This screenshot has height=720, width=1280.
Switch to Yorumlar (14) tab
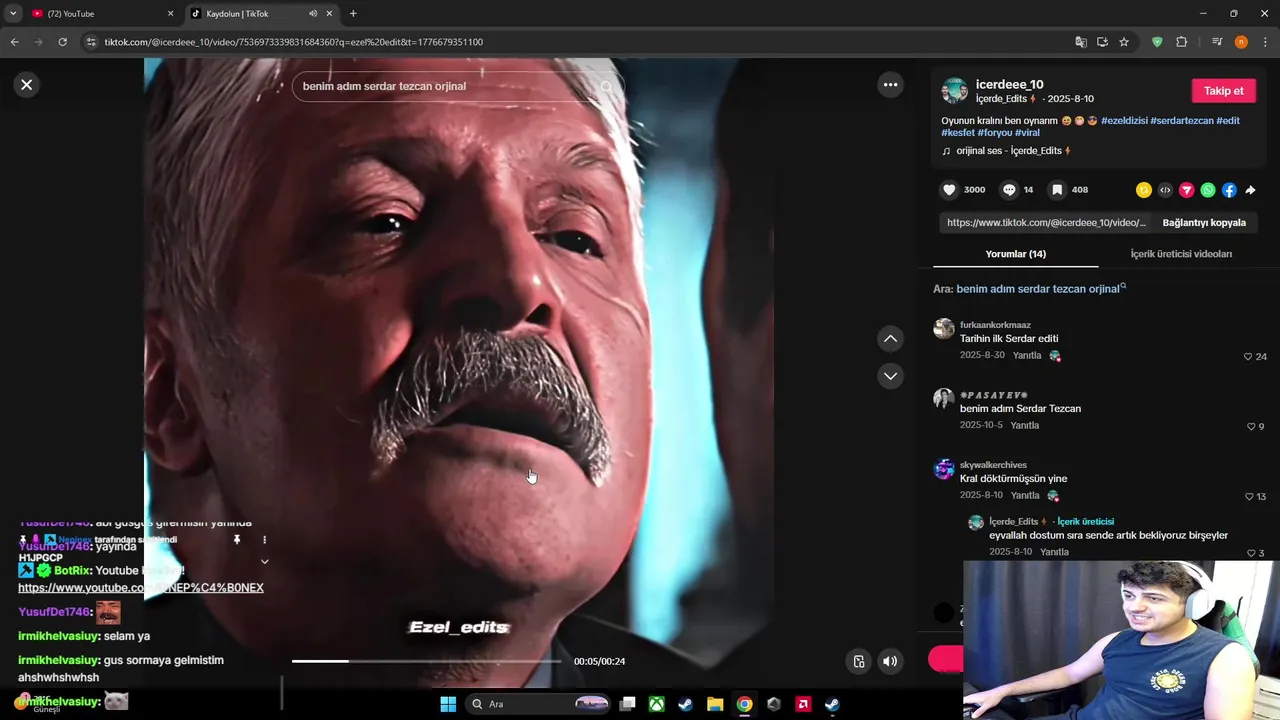pyautogui.click(x=1015, y=254)
